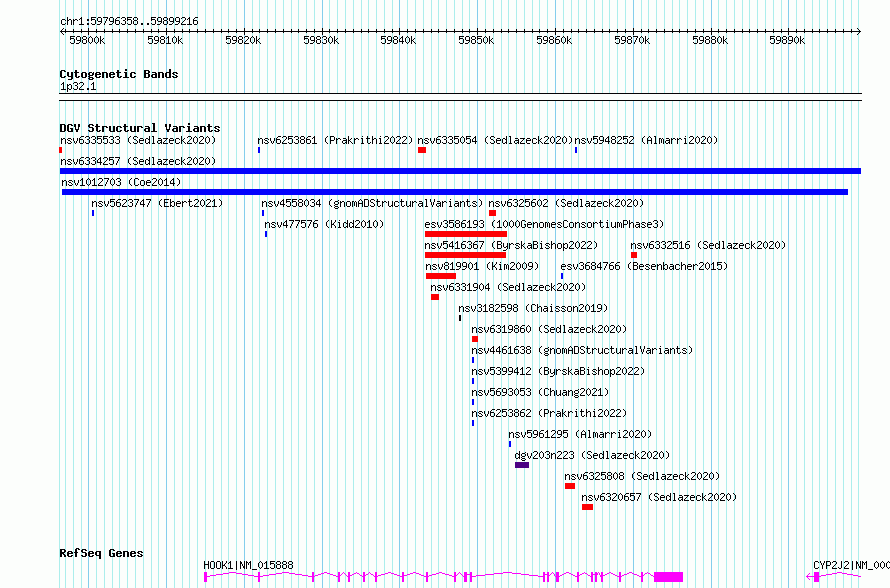Open nsv6319860 (Sedlazeck2020) variant label
The width and height of the screenshot is (890, 588).
tap(549, 329)
